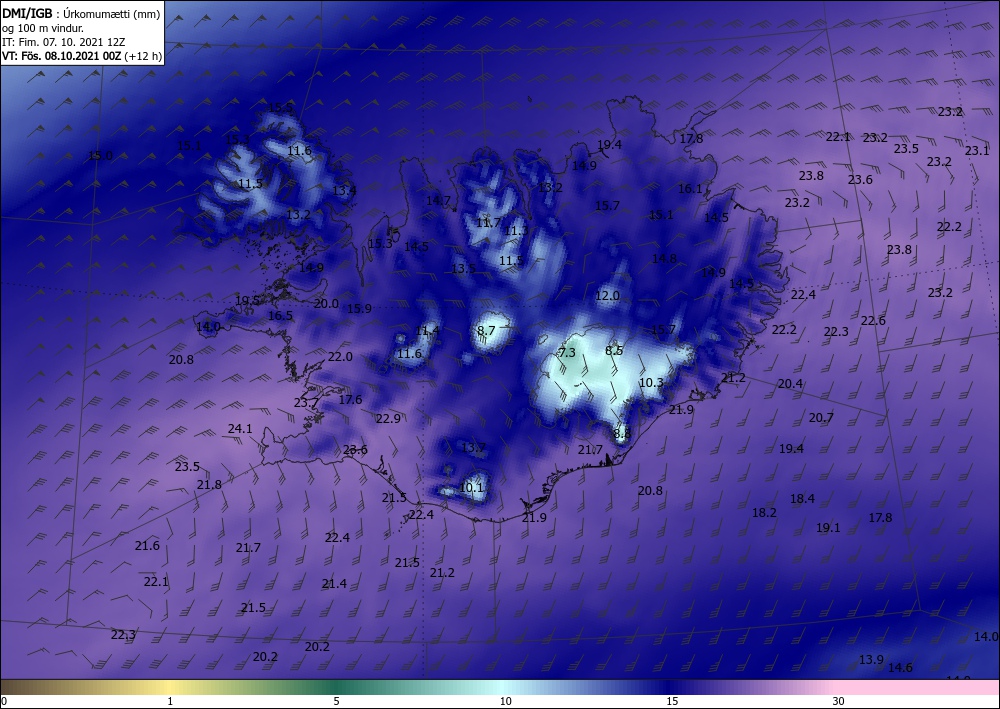
Task: Click the map value 11.3
Action: 516,231
